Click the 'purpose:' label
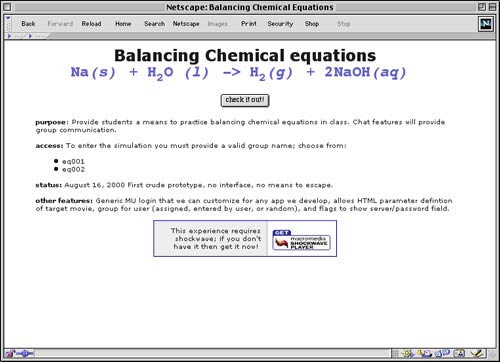Screen dimensions: 500x362 pyautogui.click(x=52, y=122)
